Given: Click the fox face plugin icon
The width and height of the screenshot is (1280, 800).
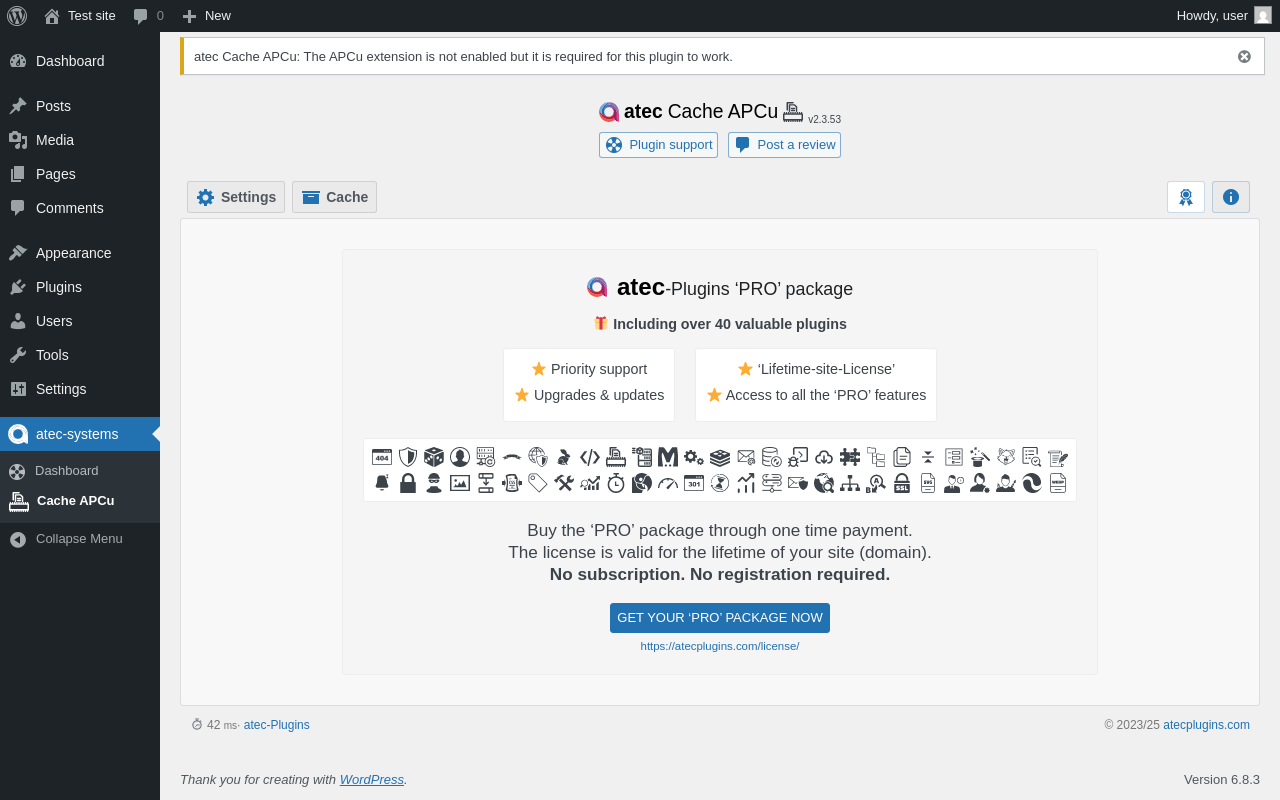Looking at the screenshot, I should coord(1006,457).
